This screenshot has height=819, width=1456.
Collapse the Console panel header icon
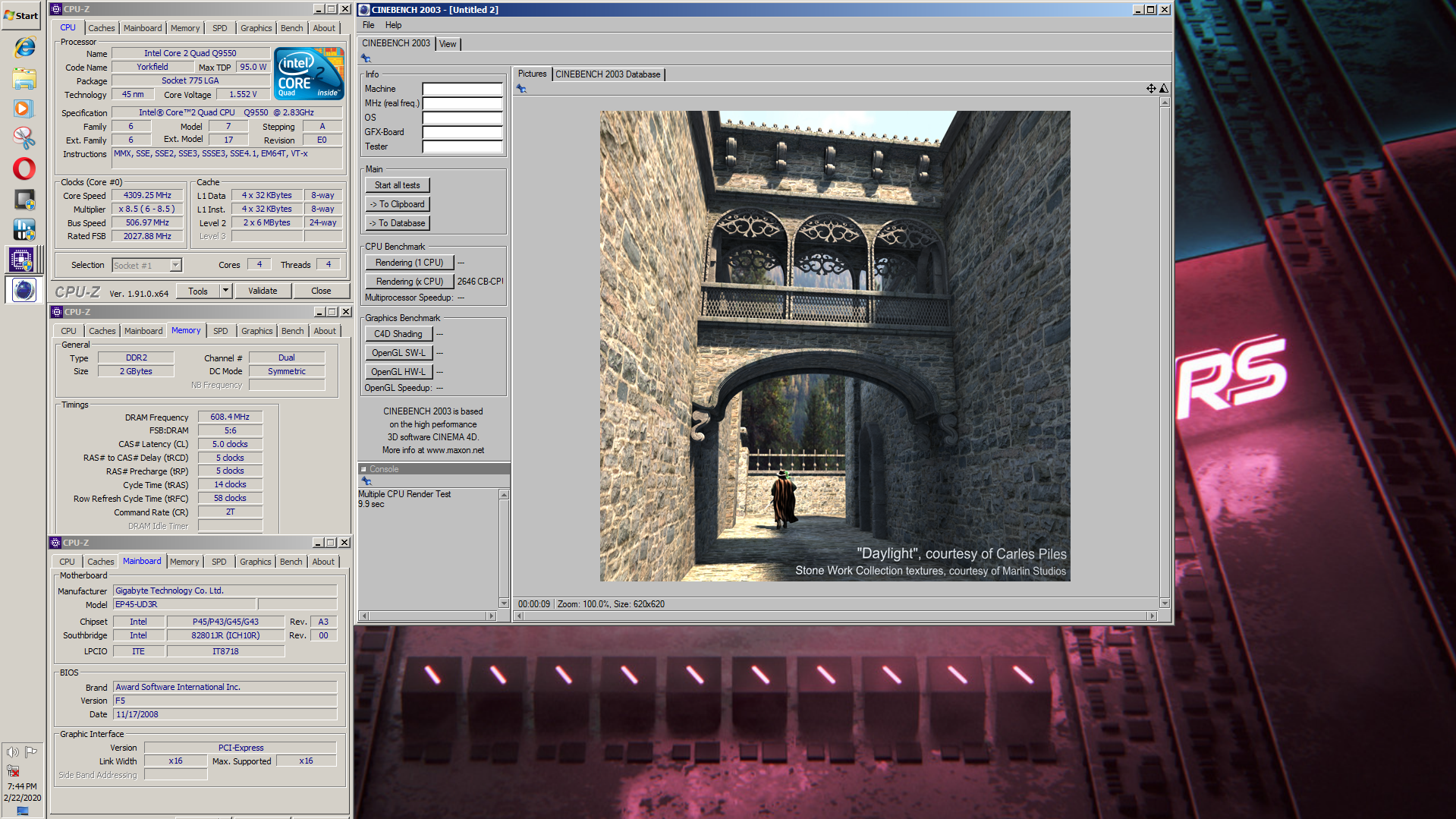(363, 469)
